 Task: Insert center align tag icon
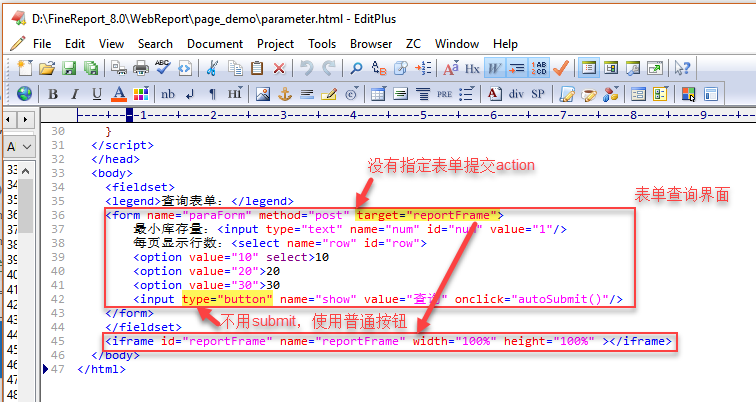coord(422,94)
